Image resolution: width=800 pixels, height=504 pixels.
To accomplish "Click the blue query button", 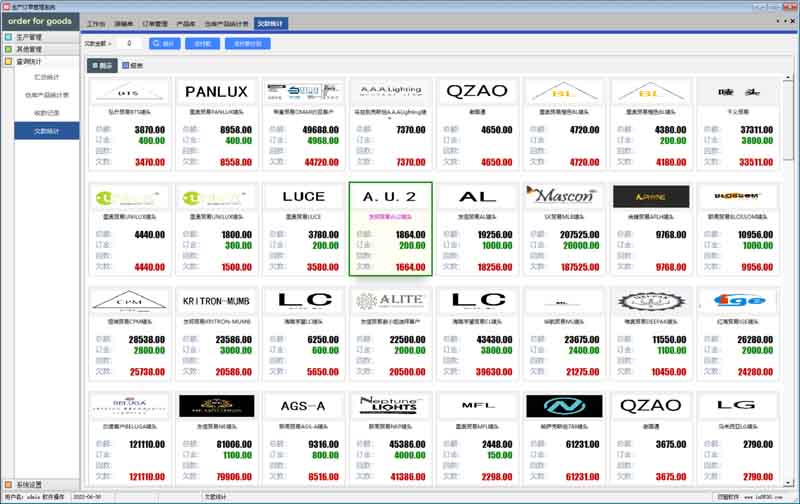I will pos(164,44).
